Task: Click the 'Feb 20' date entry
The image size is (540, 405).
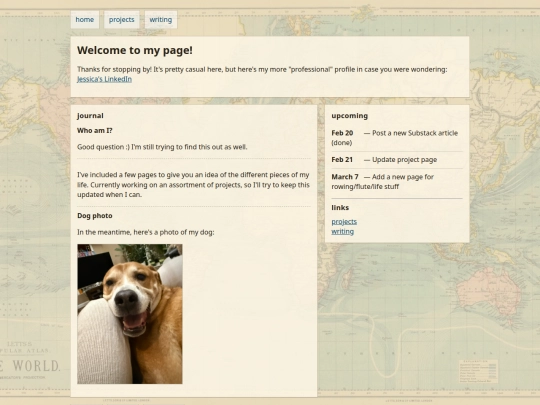Action: click(x=342, y=133)
